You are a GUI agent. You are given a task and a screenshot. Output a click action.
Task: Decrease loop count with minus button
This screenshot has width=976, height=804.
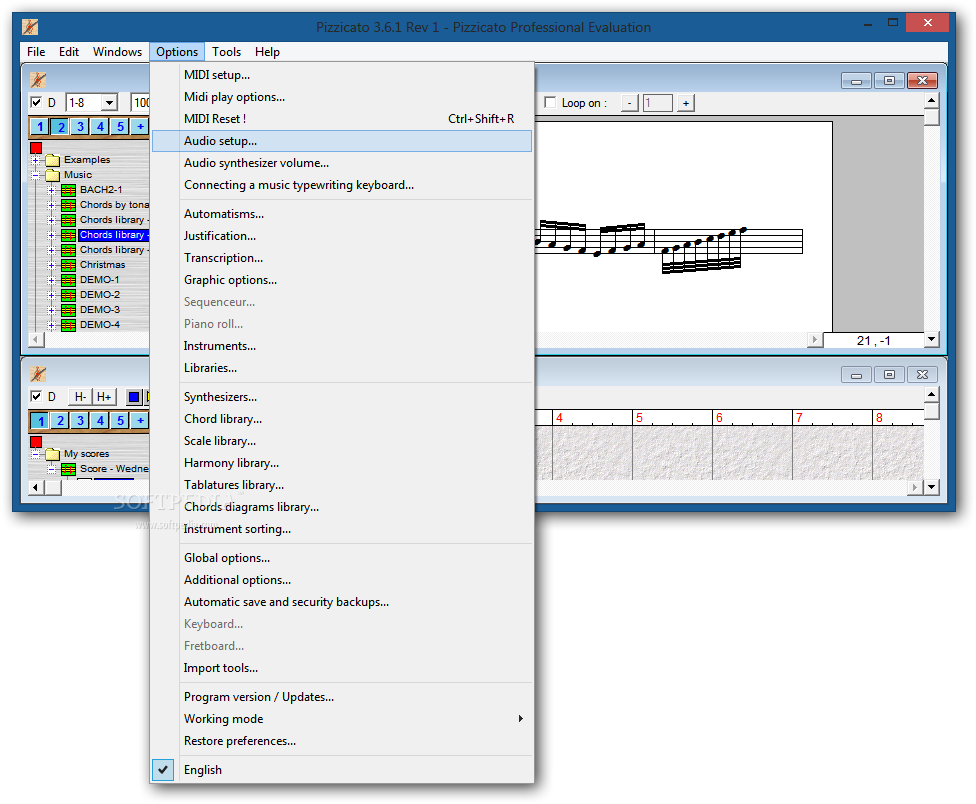click(x=630, y=103)
